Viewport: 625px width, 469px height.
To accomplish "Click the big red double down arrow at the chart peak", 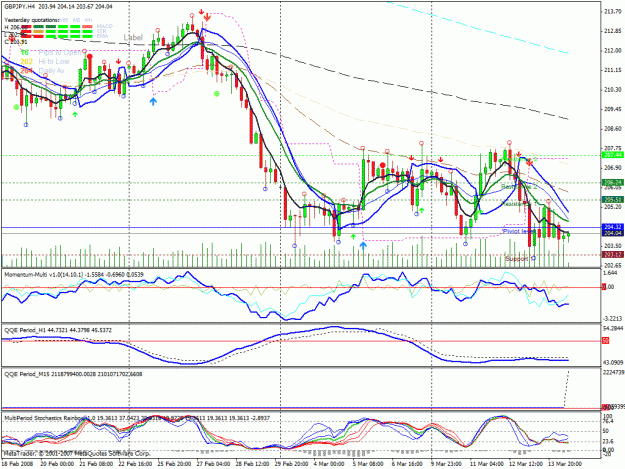I will pyautogui.click(x=207, y=17).
